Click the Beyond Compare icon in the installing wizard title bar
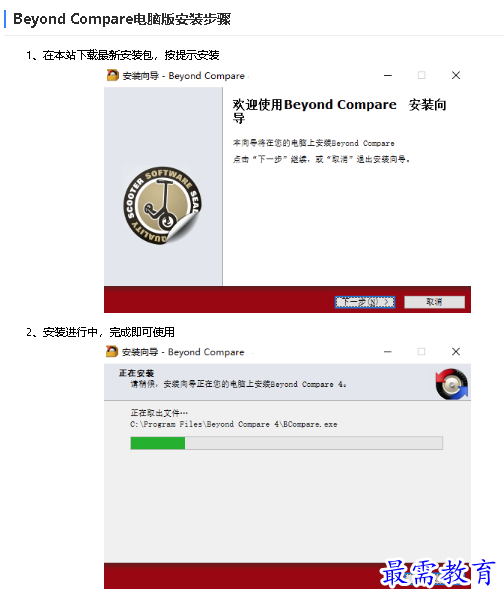The image size is (504, 604). click(112, 351)
